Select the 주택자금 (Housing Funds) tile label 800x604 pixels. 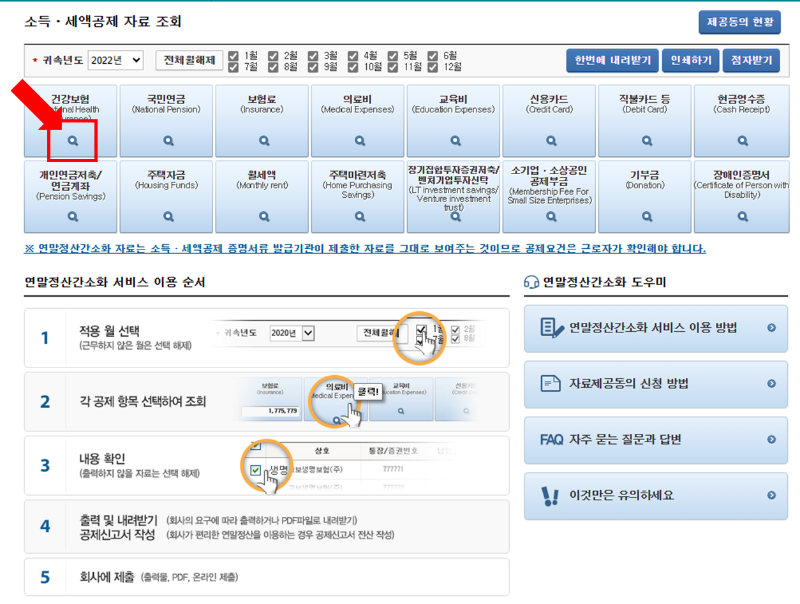[x=166, y=180]
